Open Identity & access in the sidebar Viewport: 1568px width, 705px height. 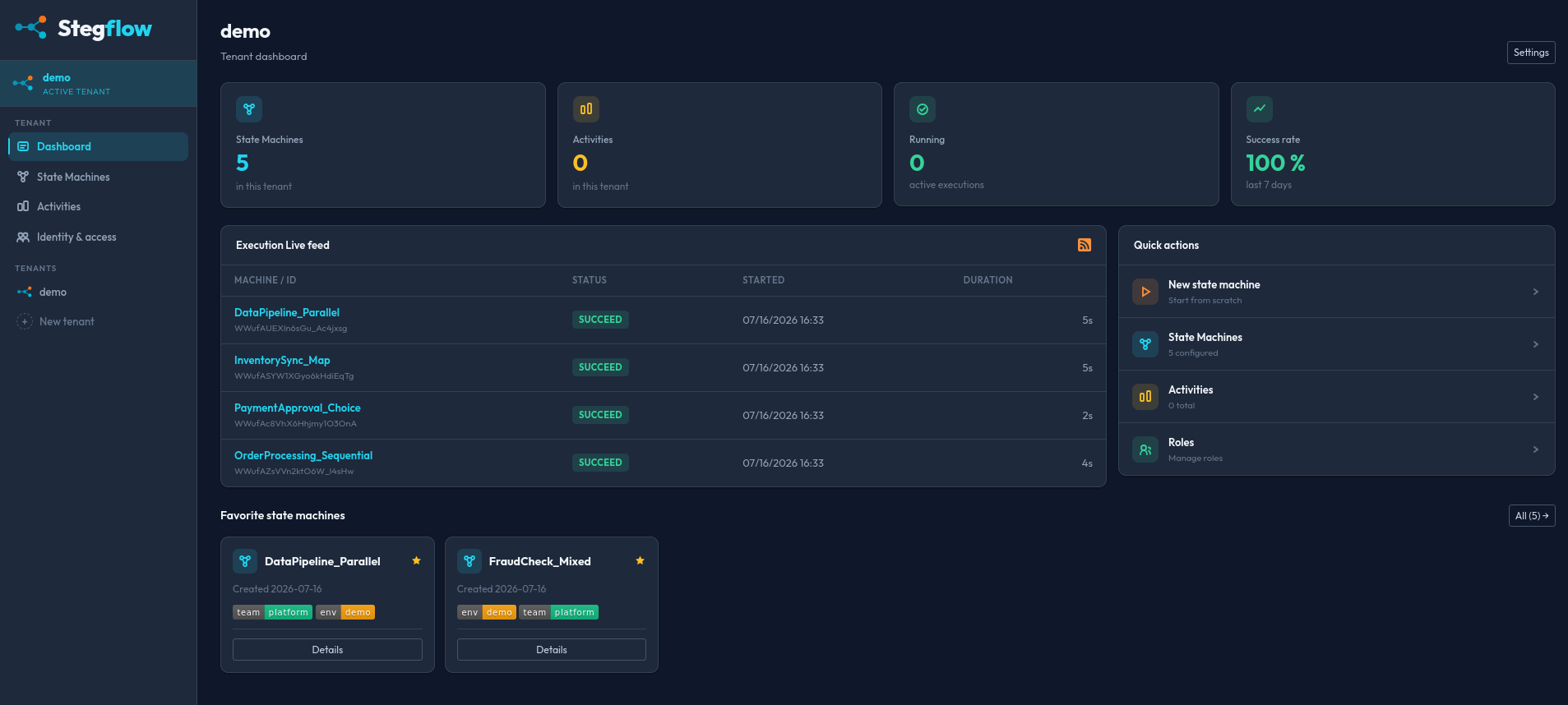coord(98,237)
